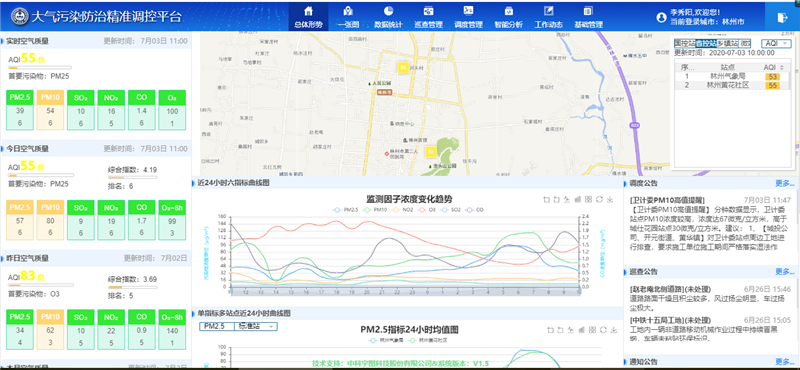Click the logout icon at top right
The width and height of the screenshot is (800, 370).
(782, 17)
